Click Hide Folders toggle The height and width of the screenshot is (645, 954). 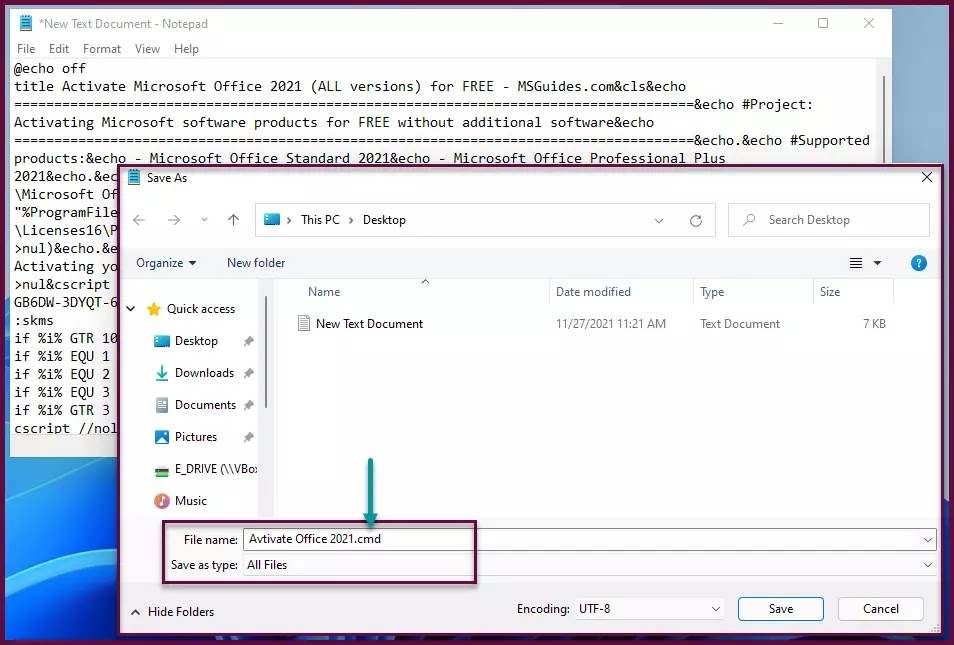click(x=173, y=612)
